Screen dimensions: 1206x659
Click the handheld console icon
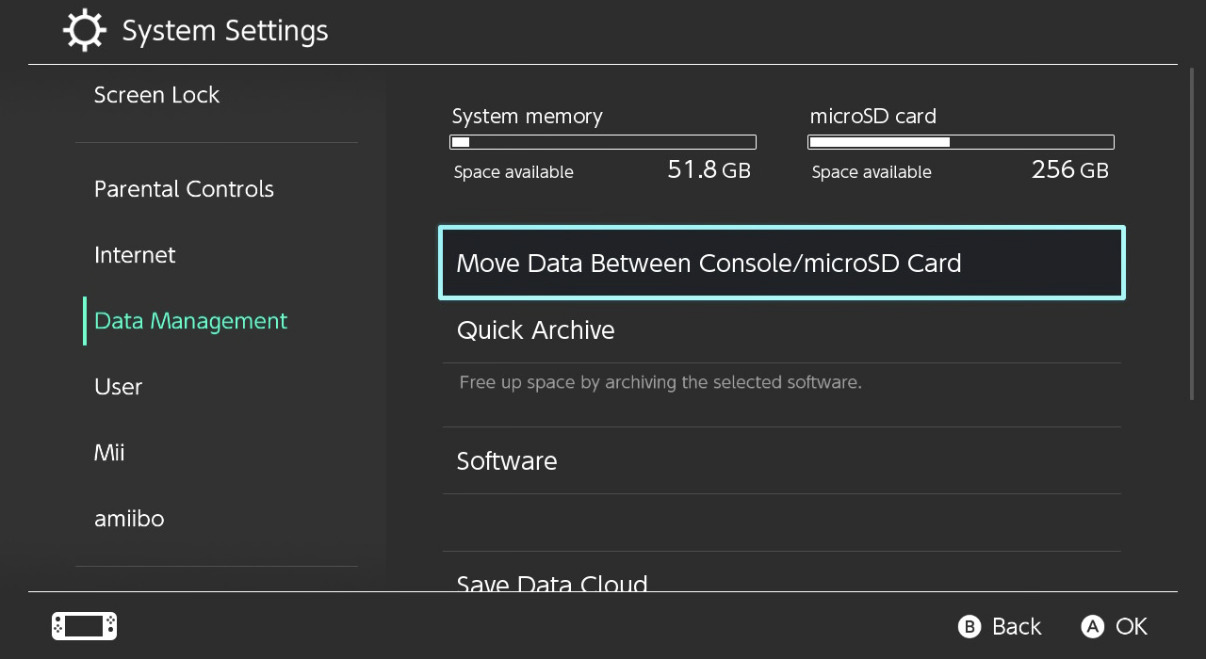click(84, 626)
